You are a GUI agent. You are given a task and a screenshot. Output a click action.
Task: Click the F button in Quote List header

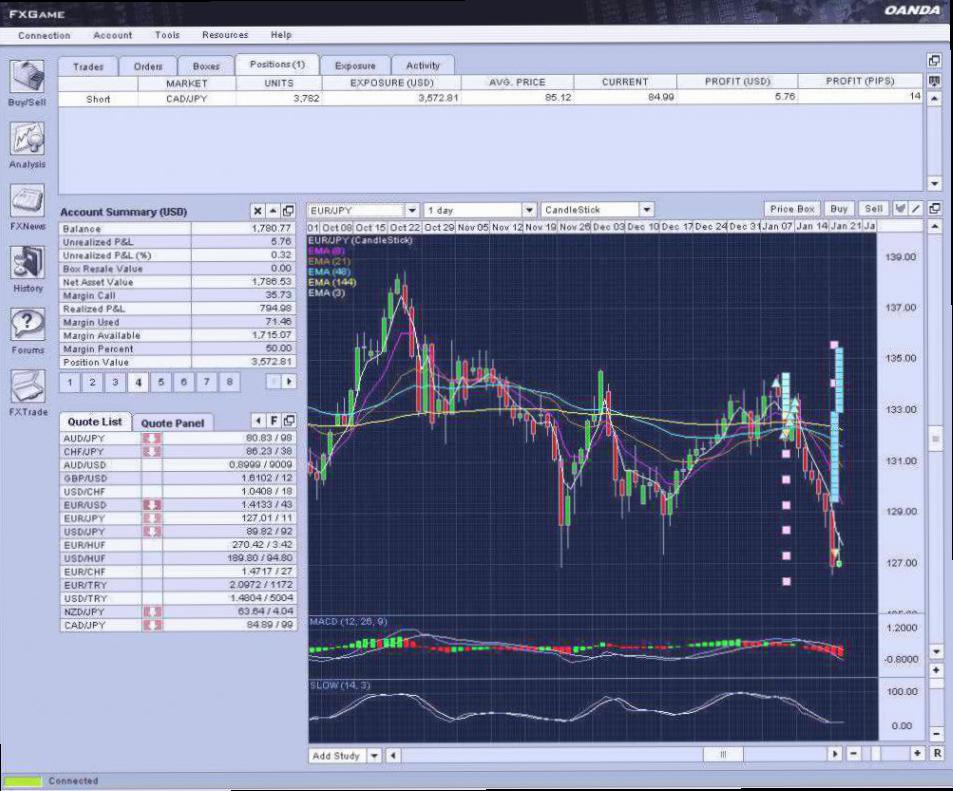[274, 421]
